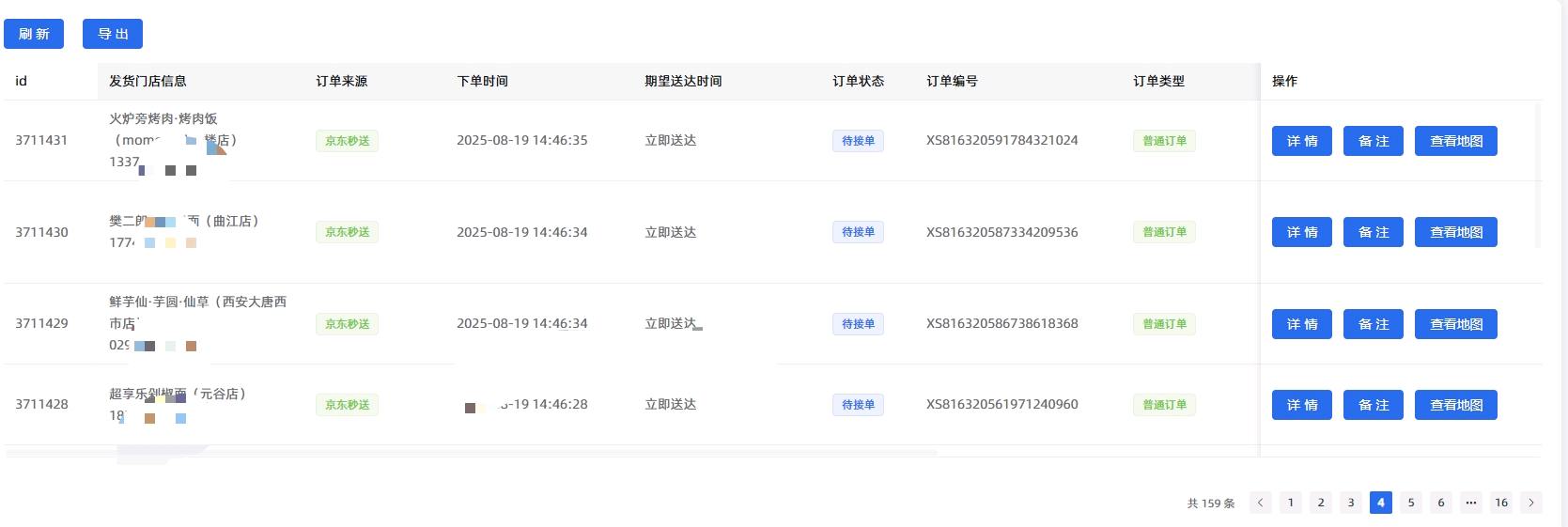This screenshot has width=1568, height=527.
Task: Click order number XS816320561971240960
Action: pos(1002,405)
